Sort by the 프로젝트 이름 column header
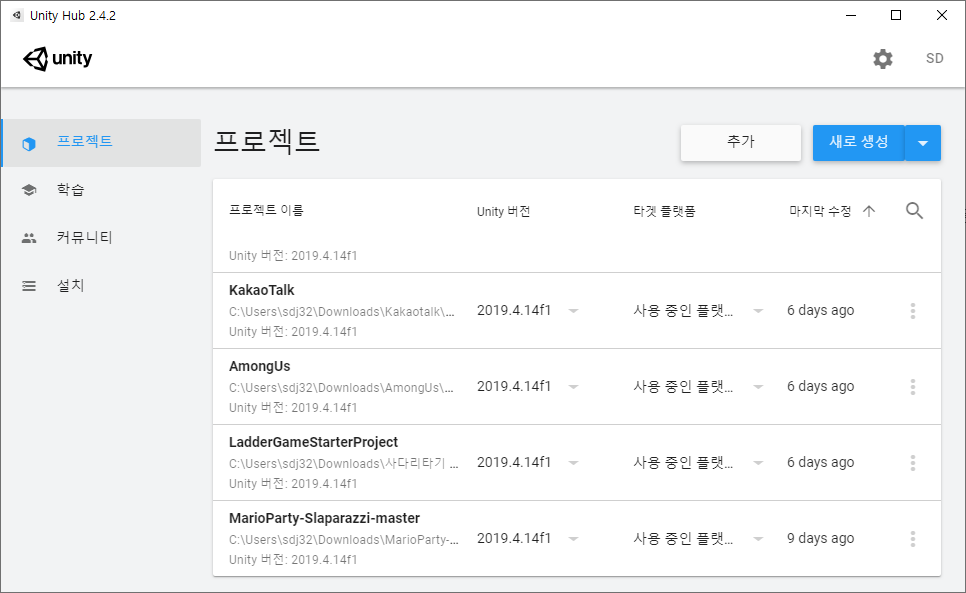This screenshot has width=966, height=593. [x=266, y=211]
